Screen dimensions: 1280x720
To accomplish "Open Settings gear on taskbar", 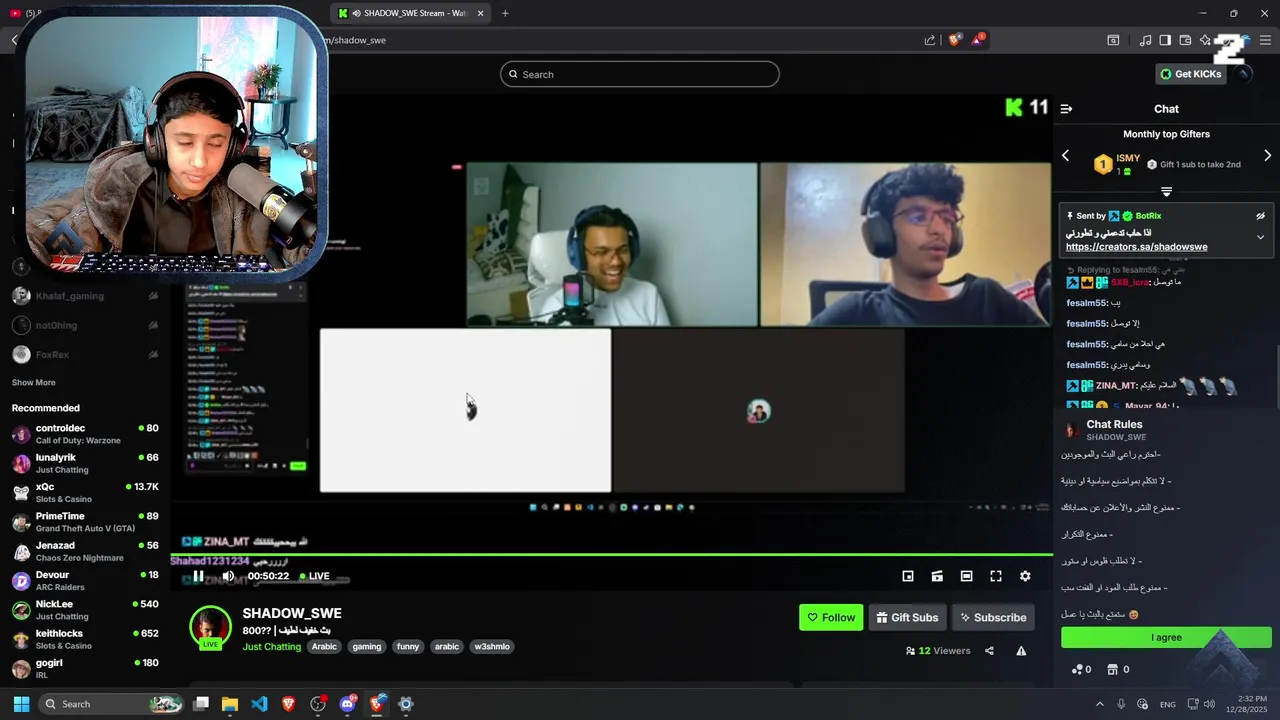I will [x=406, y=704].
